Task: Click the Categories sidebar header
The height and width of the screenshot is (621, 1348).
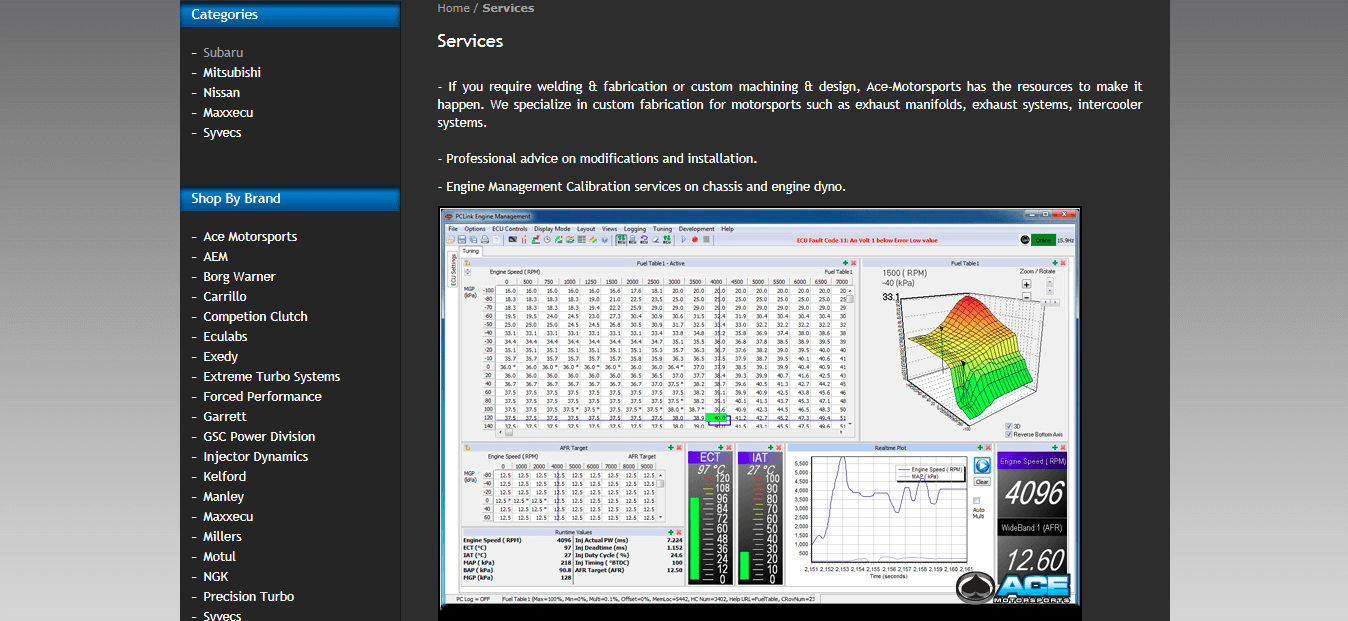Action: coord(290,15)
